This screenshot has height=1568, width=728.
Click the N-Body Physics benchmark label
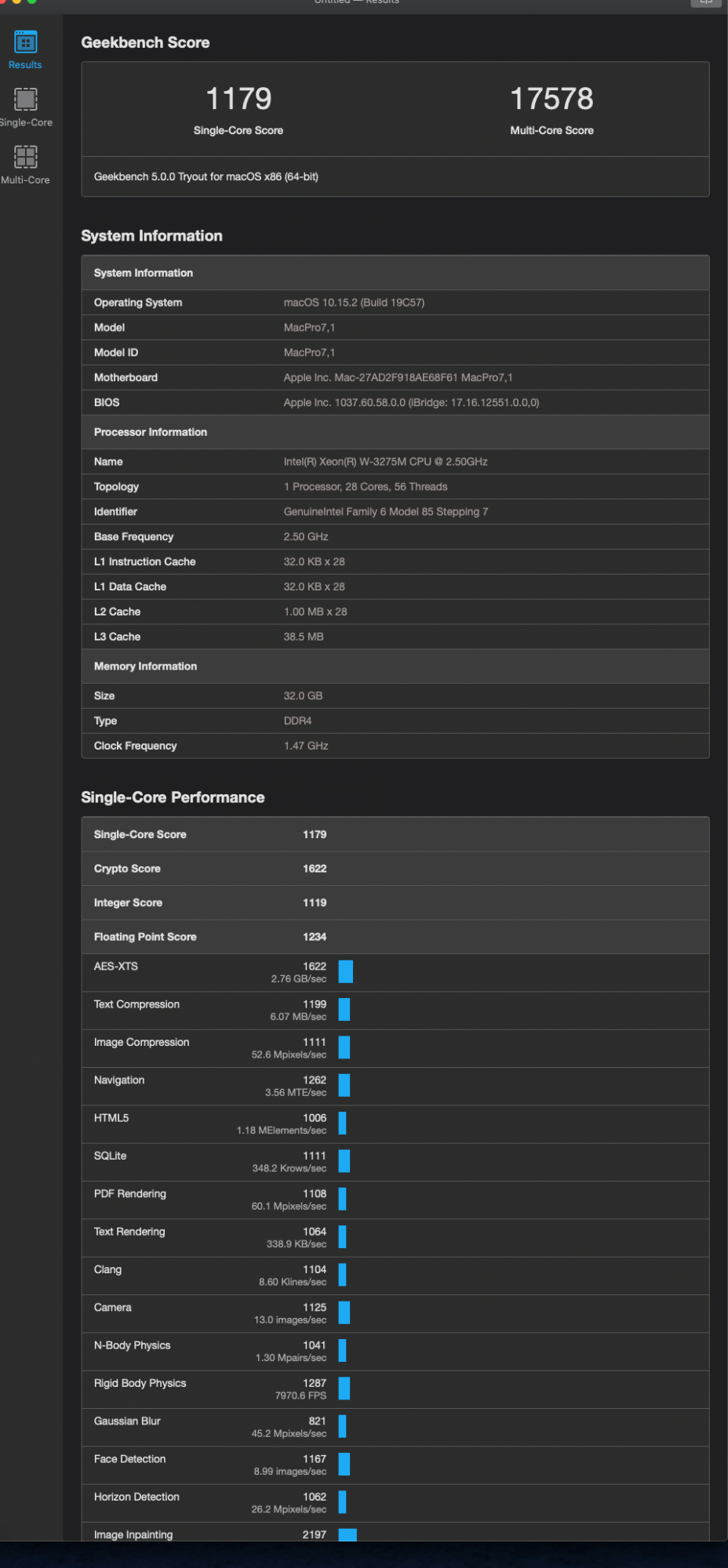[133, 1345]
